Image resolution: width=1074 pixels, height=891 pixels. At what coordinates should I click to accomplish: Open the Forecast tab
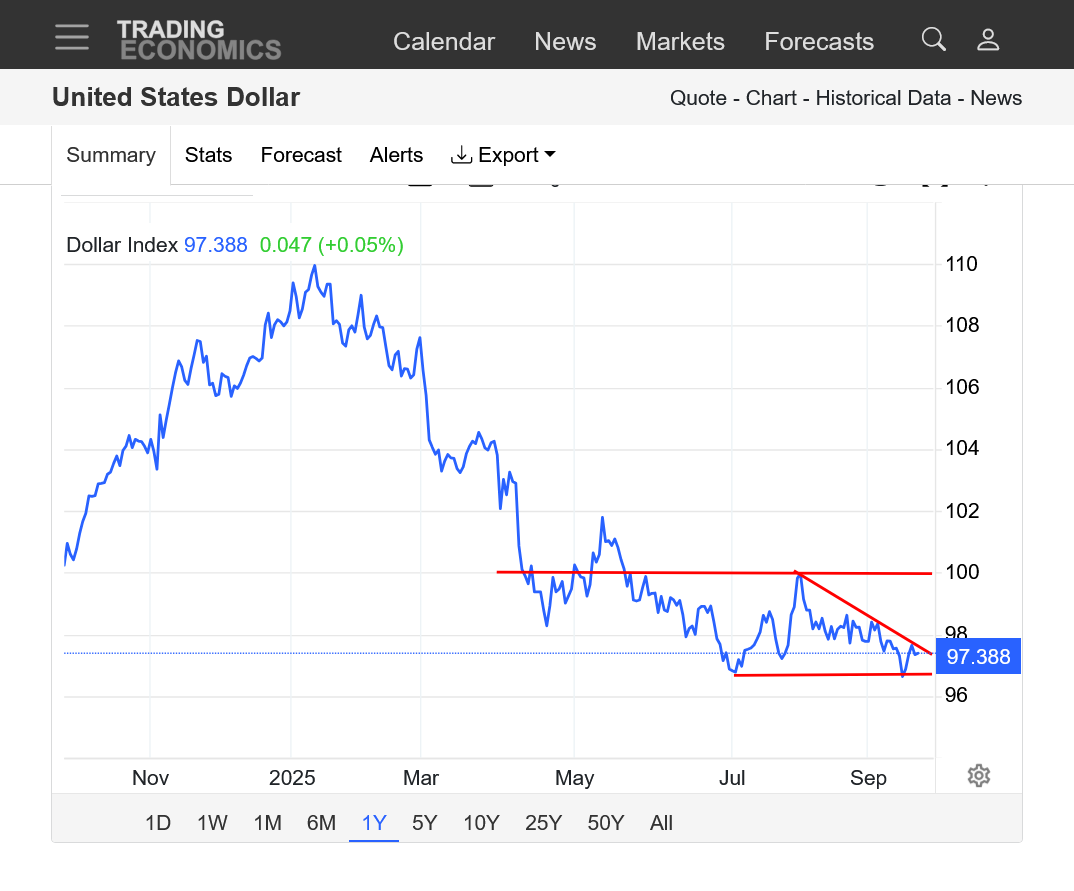301,155
